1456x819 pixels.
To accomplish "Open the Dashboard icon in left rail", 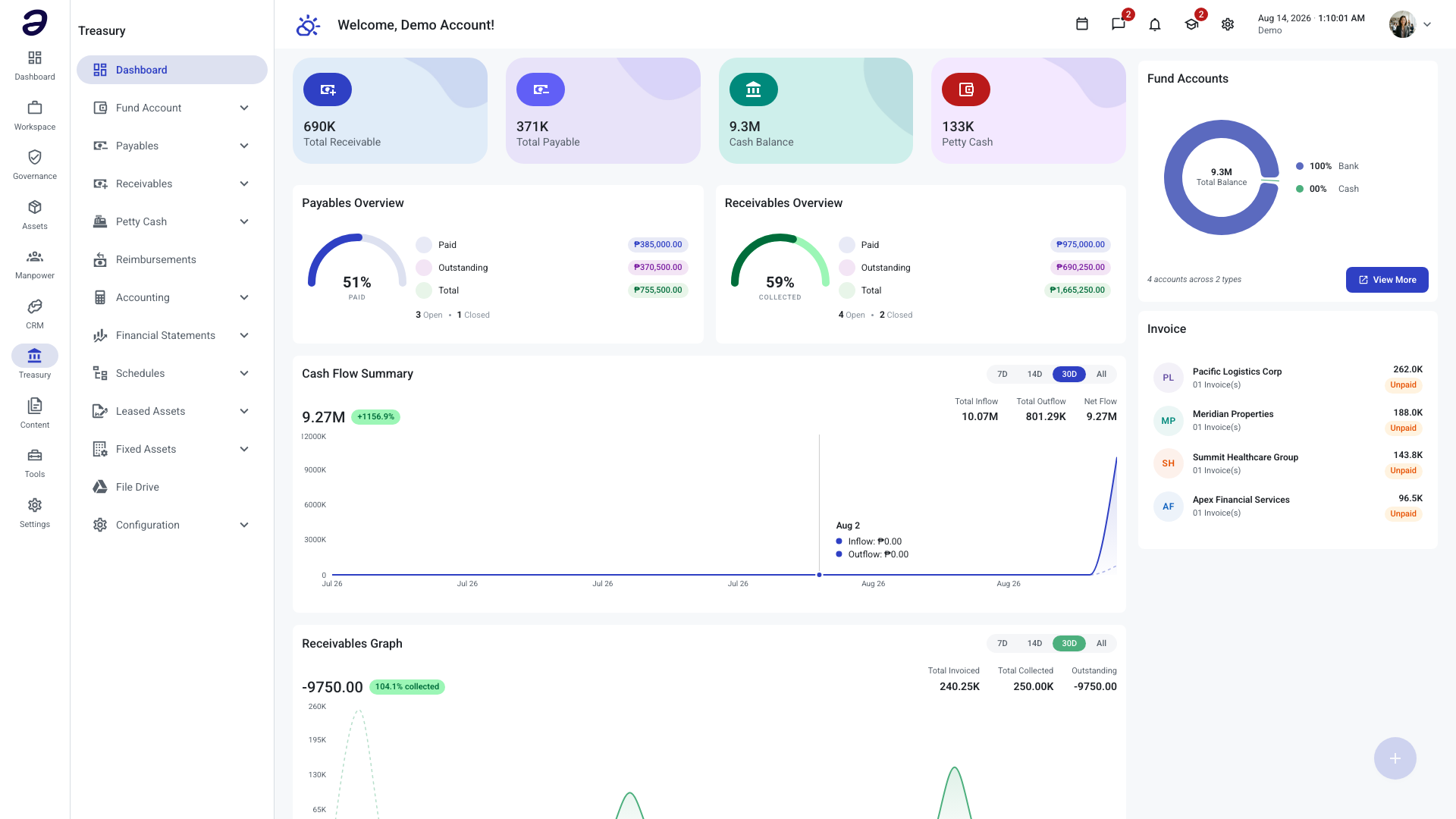I will pos(35,58).
